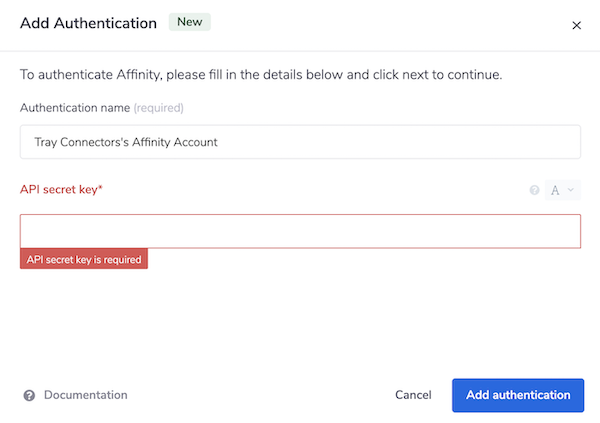Click the Affinity authentication instruction text
600x423 pixels.
click(261, 75)
